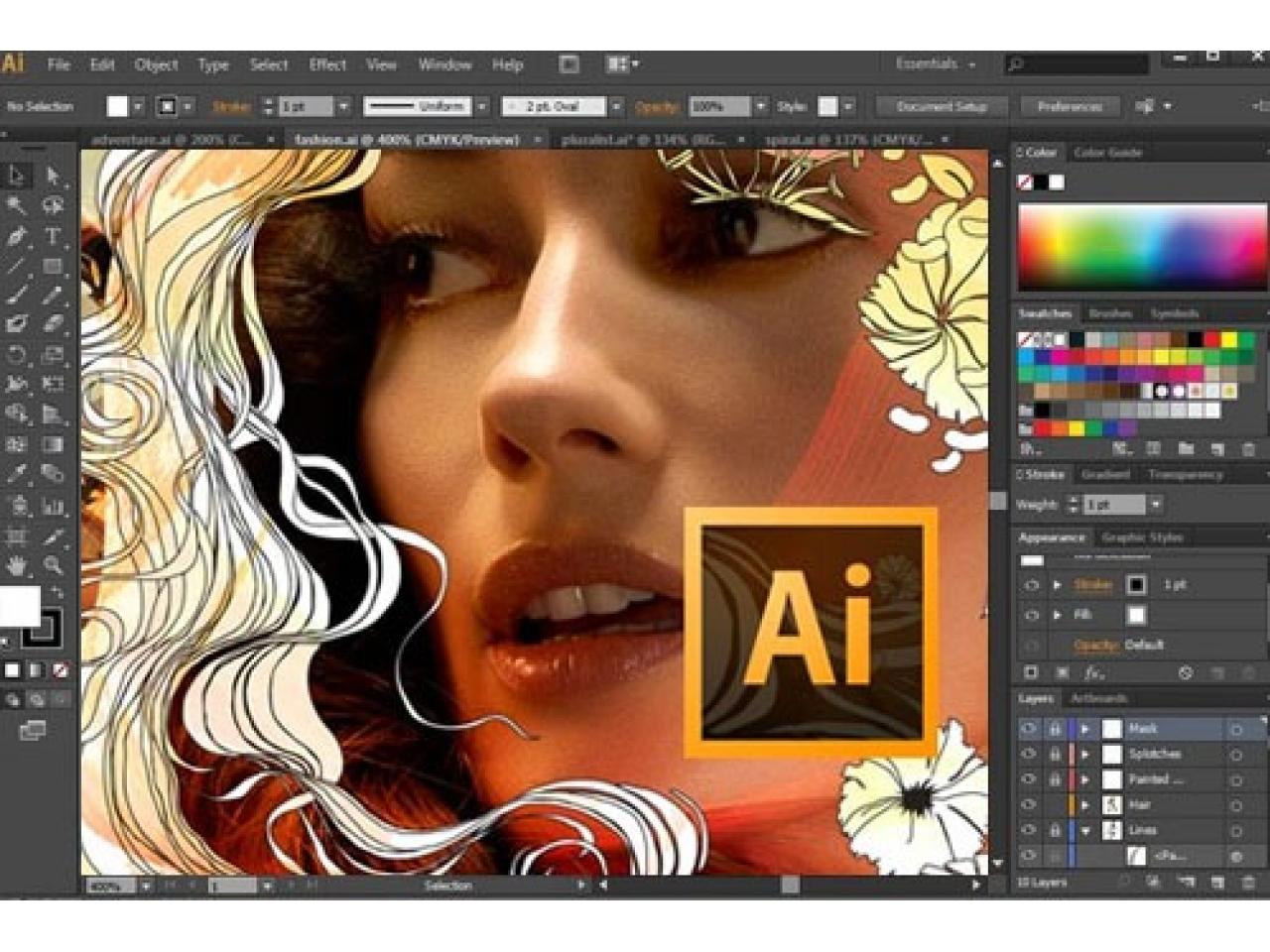
Task: Select the Gradient tool
Action: [x=54, y=444]
